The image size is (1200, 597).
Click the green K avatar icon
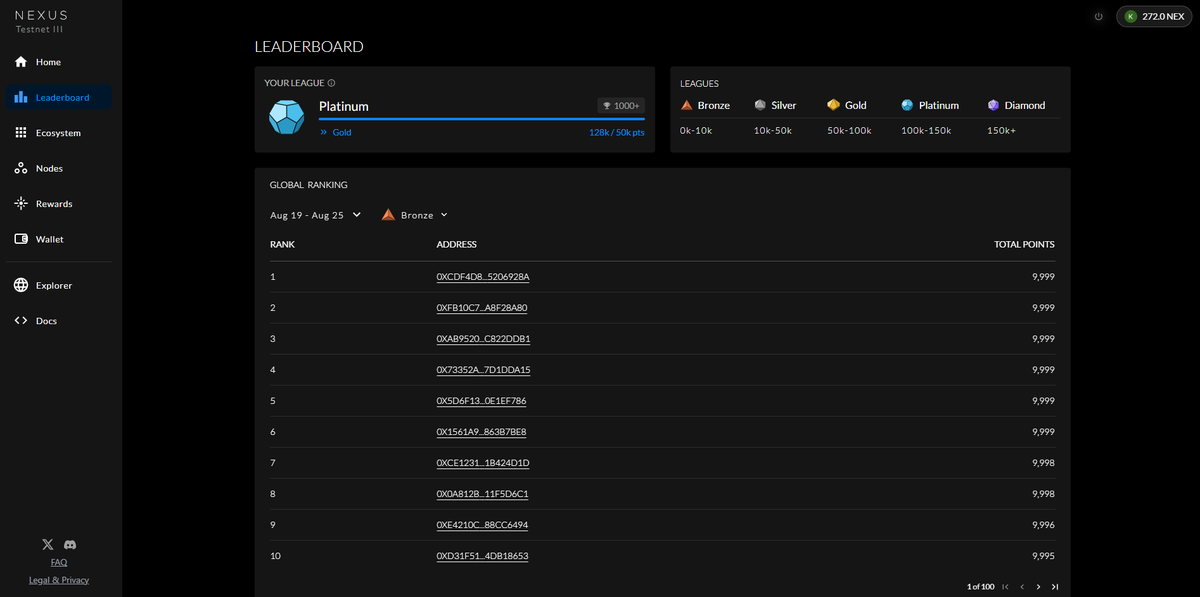[x=1131, y=17]
